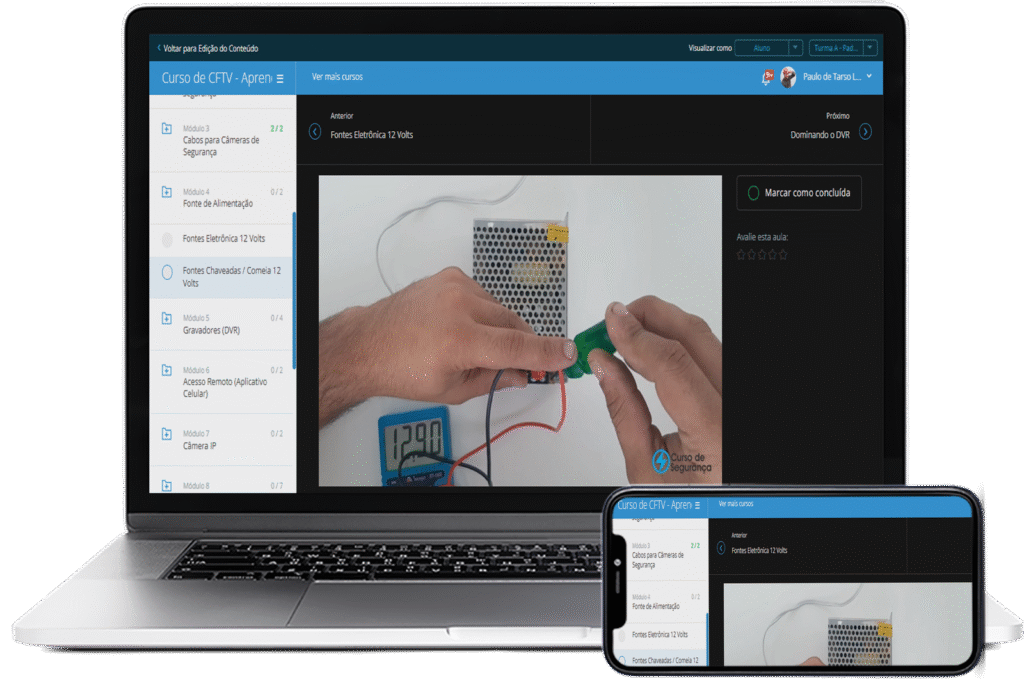
Task: Open the Turma A - Fad... dropdown
Action: click(843, 48)
